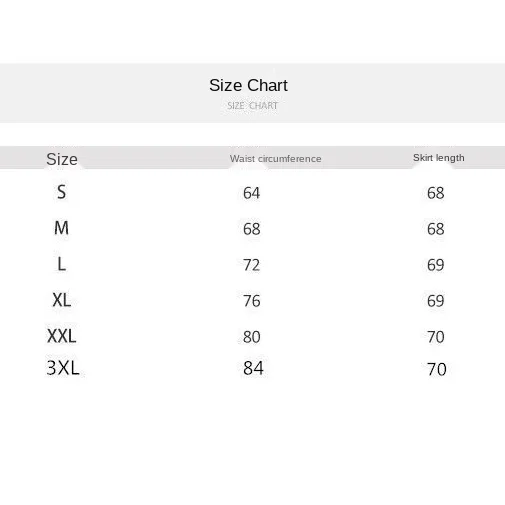Click waist value 80 for size XXL

251,337
